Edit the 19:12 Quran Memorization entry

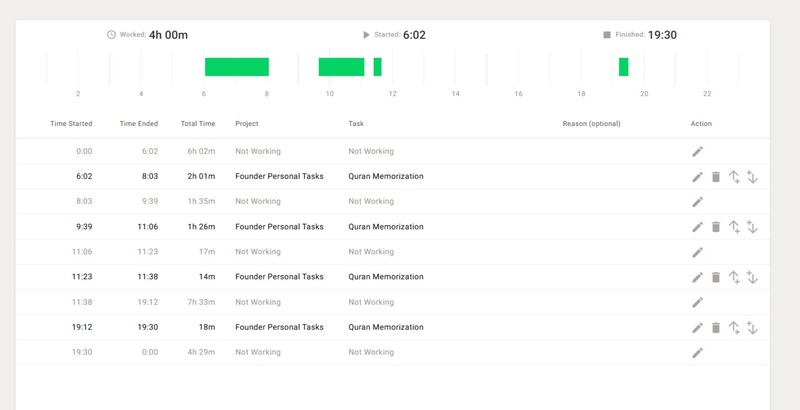tap(697, 328)
